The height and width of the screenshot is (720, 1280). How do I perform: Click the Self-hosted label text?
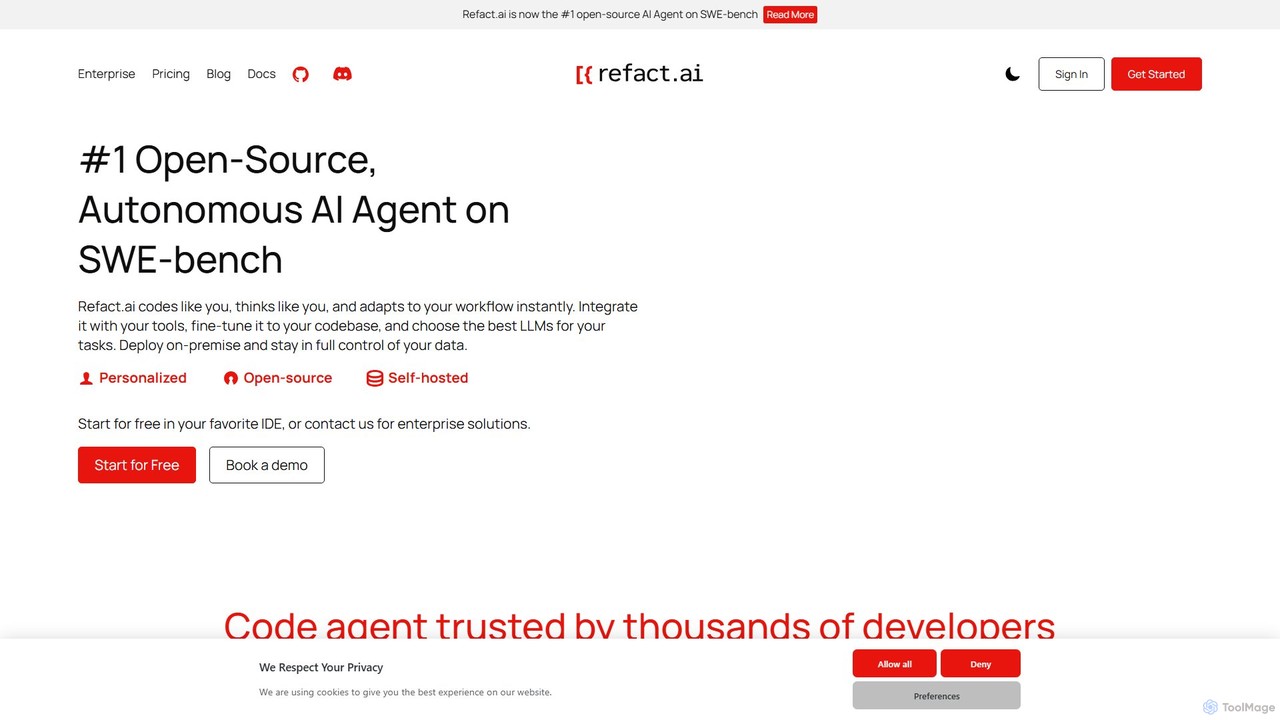tap(428, 378)
